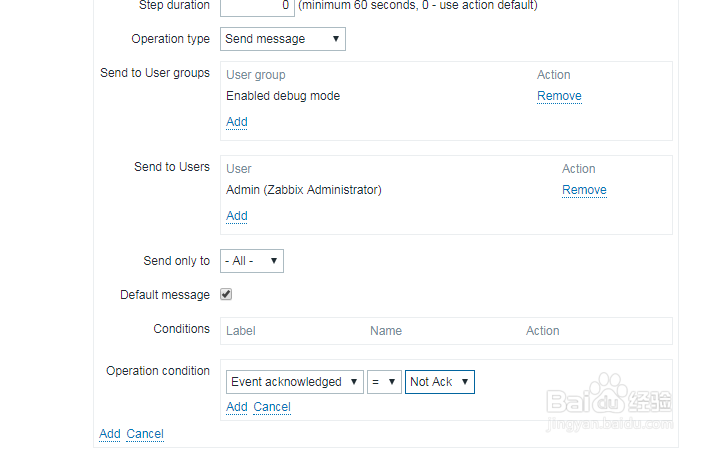This screenshot has height=449, width=713.
Task: Remove Admin (Zabbix Administrator) user
Action: 584,190
